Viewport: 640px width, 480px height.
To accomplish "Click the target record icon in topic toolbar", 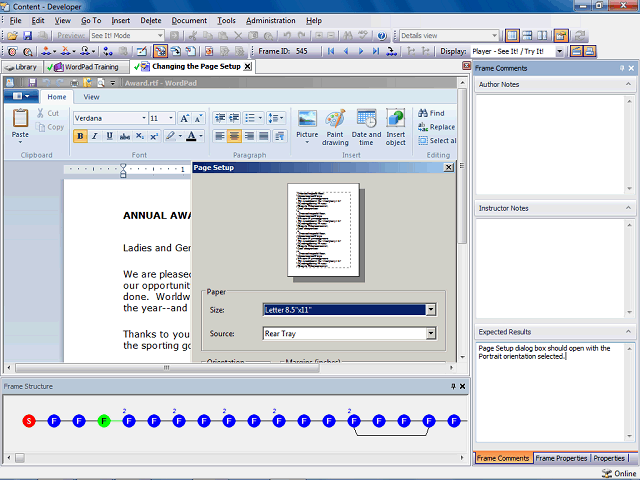I will click(x=12, y=51).
